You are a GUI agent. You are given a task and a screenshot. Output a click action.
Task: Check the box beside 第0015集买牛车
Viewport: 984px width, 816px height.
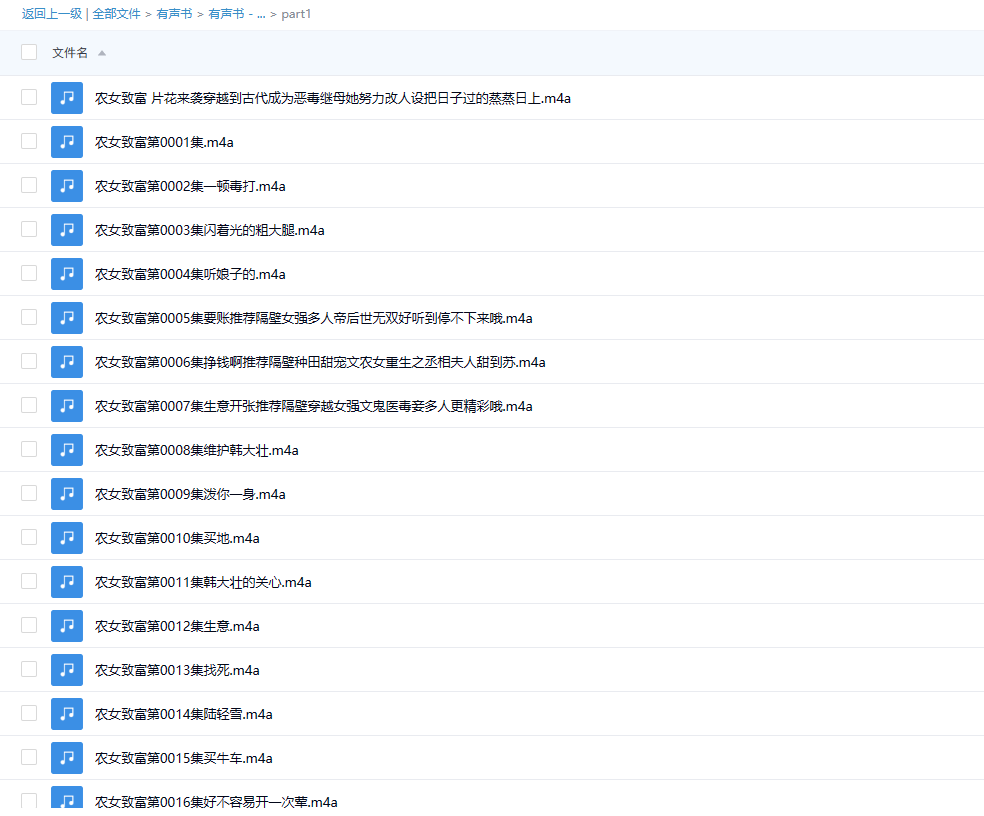click(28, 757)
